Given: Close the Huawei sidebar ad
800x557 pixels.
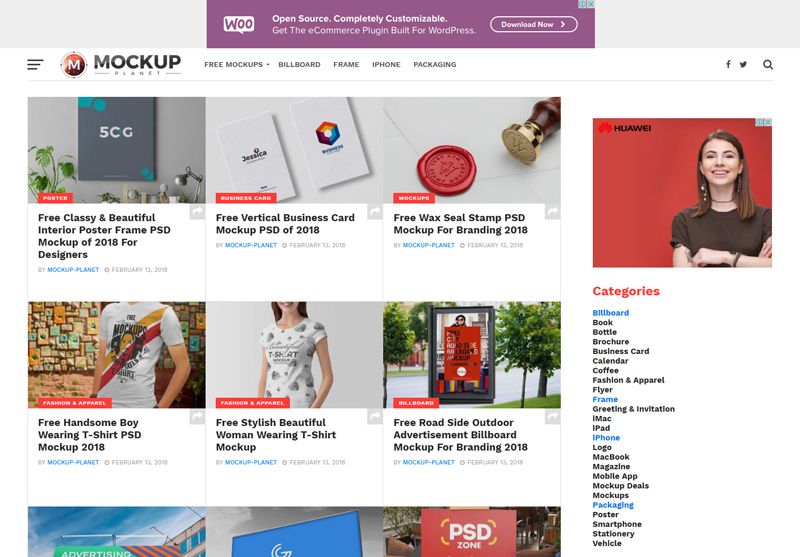Looking at the screenshot, I should point(768,122).
